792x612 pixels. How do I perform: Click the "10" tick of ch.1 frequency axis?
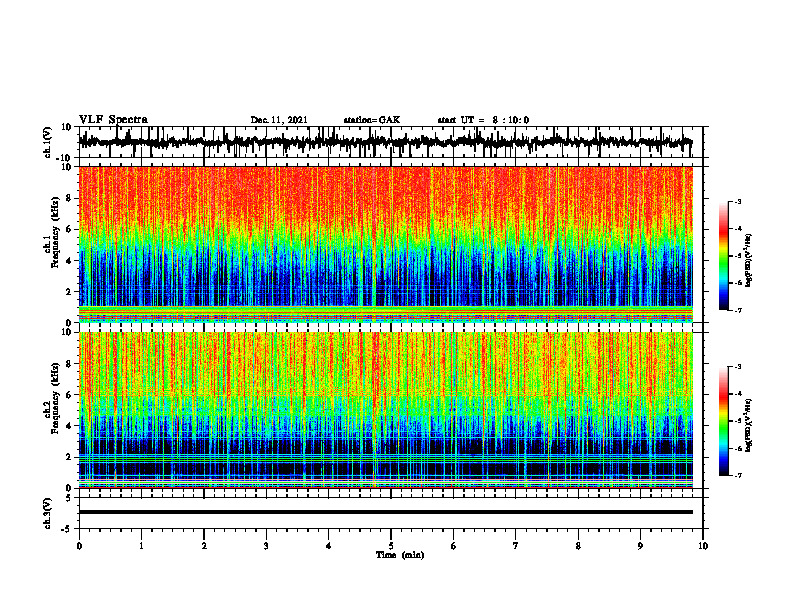tap(67, 167)
